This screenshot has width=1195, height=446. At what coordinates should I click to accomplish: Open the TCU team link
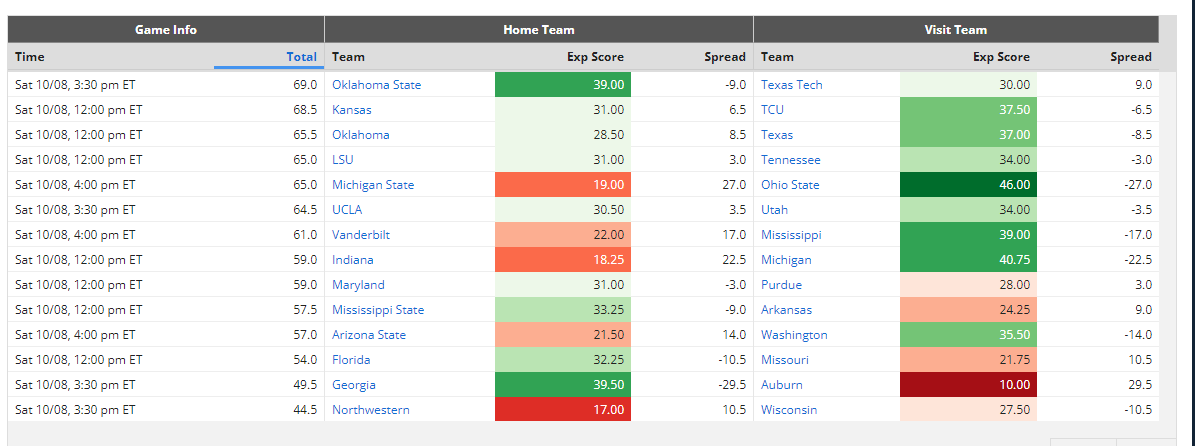tap(772, 110)
